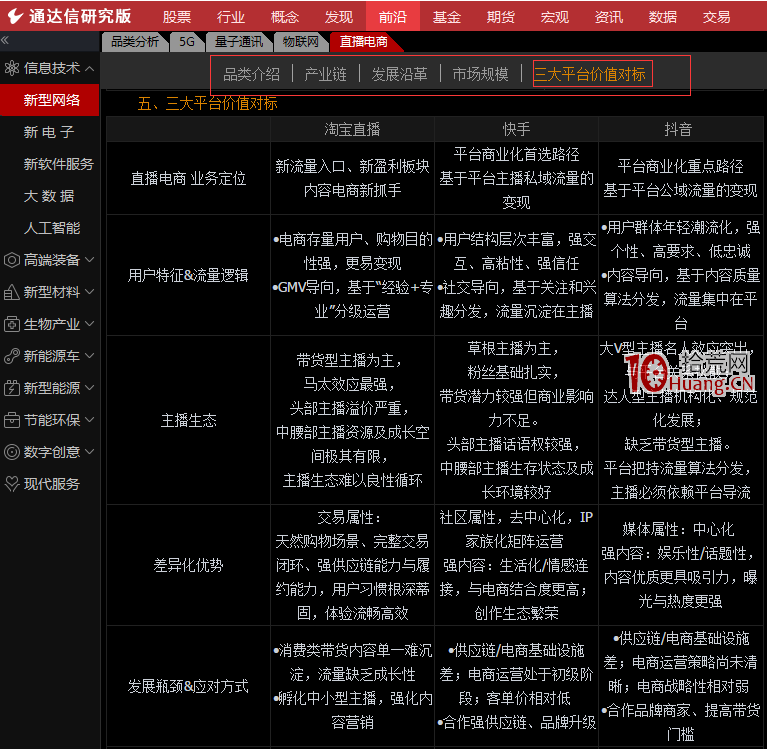Click the 直播电商 业务定位 row label

tap(188, 179)
